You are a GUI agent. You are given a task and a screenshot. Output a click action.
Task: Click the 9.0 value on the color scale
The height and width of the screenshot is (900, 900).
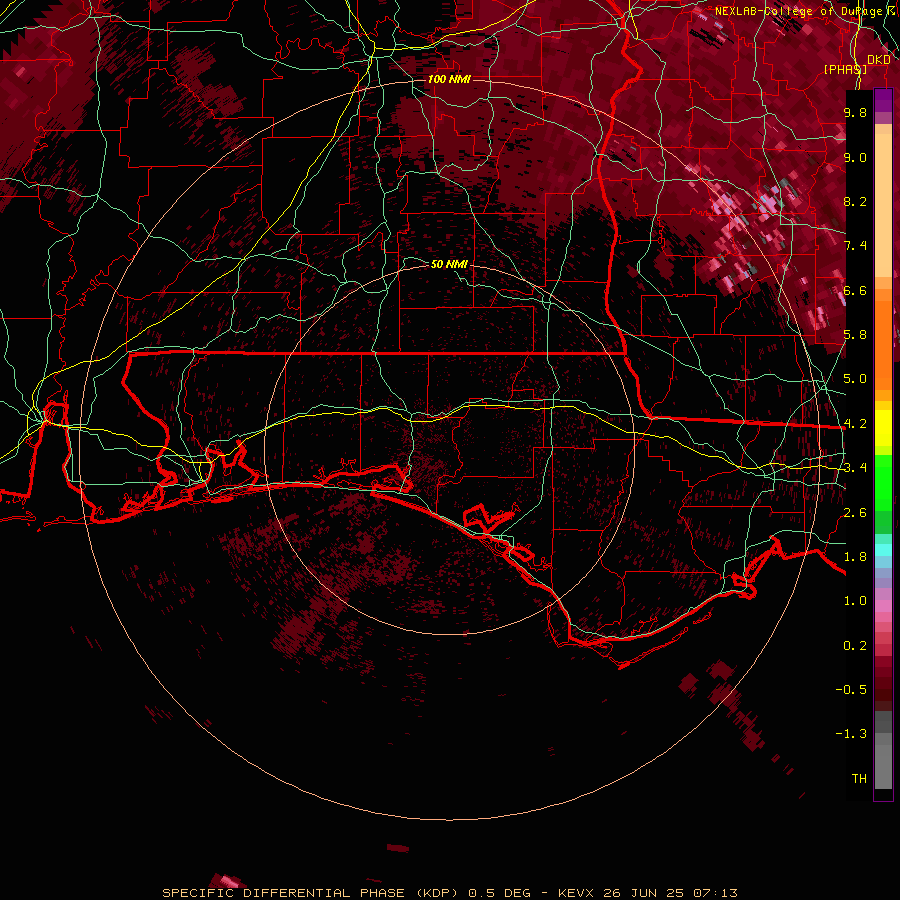coord(855,157)
